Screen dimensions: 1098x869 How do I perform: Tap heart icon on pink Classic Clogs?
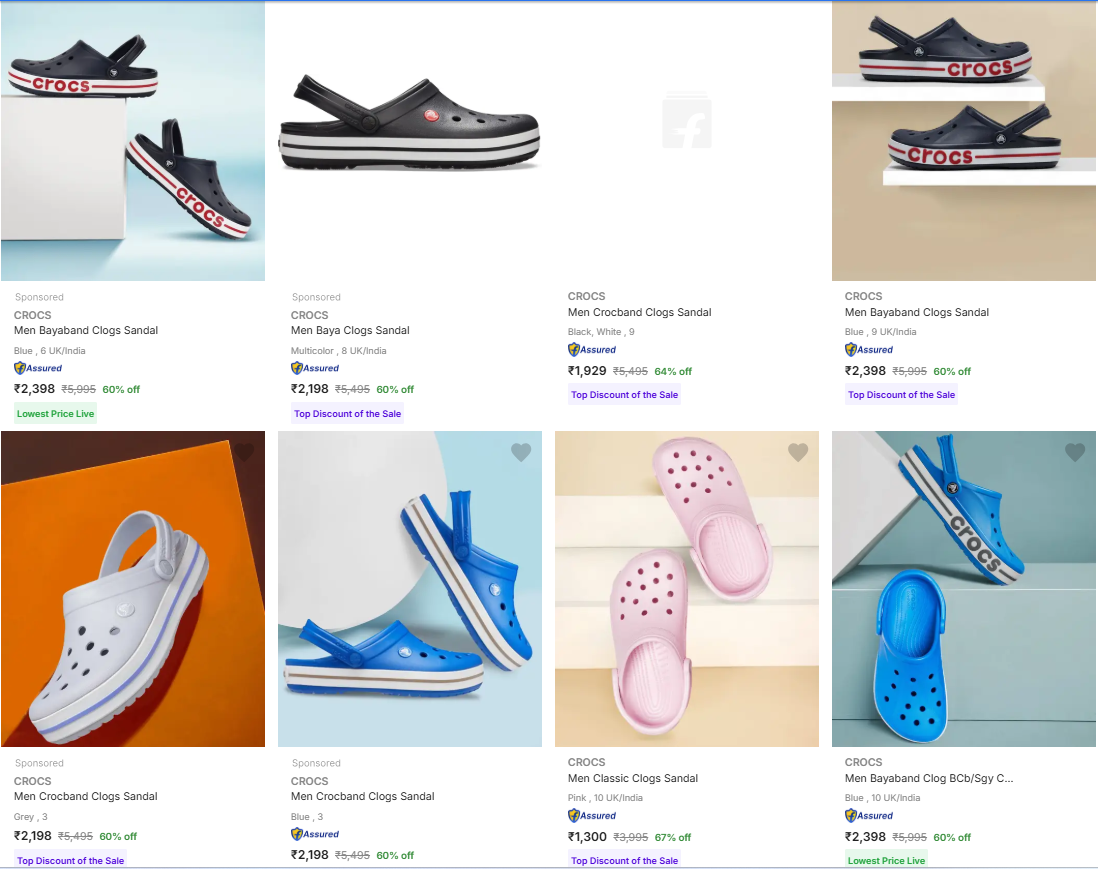point(797,453)
